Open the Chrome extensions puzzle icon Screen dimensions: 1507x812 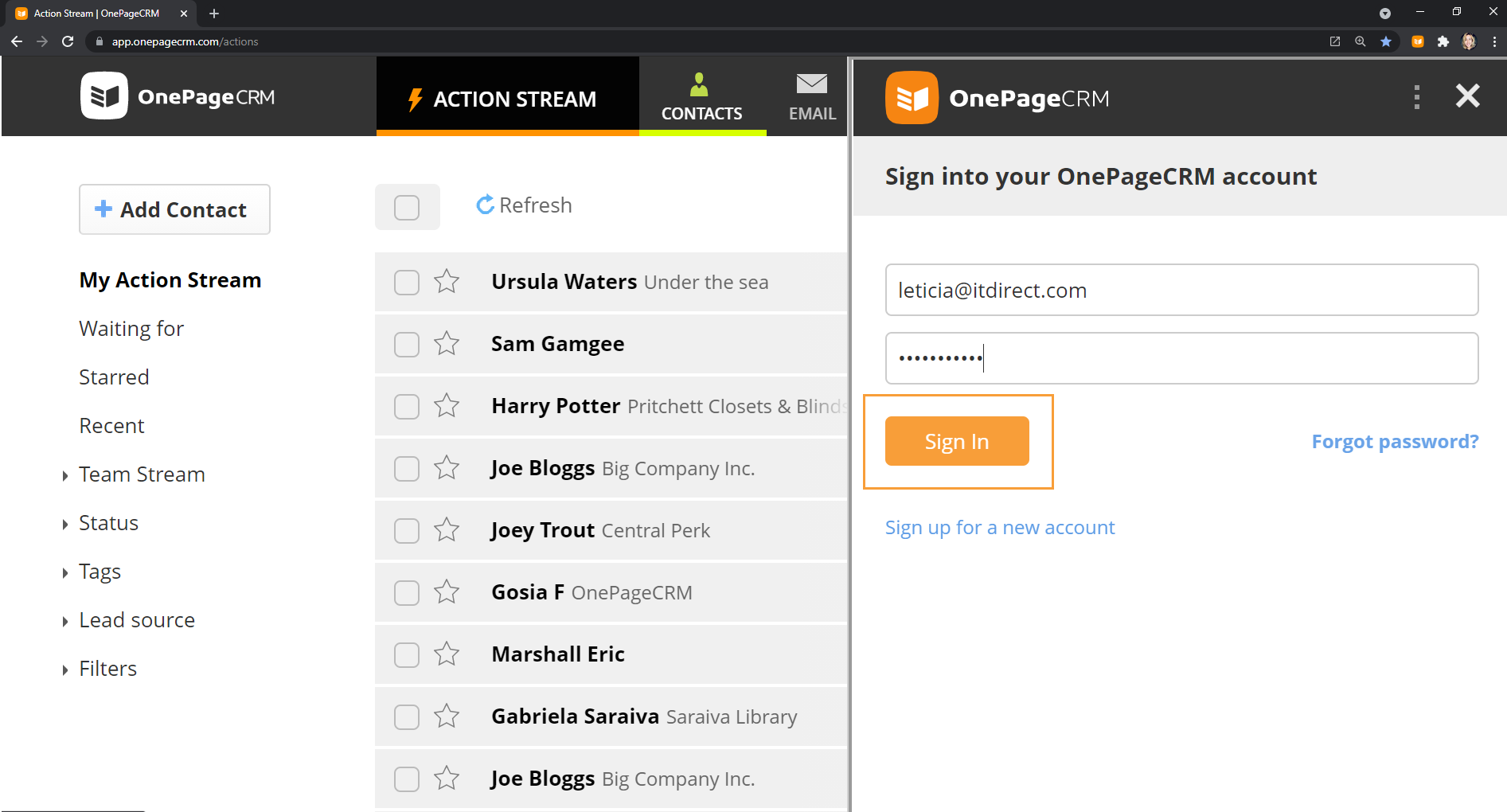[x=1443, y=41]
